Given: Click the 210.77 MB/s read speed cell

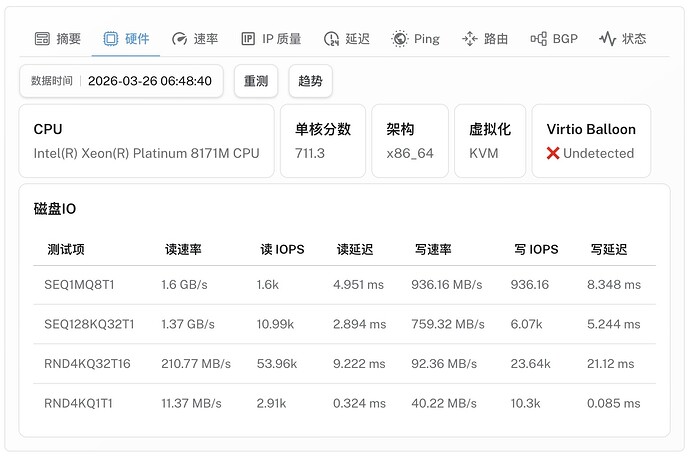Looking at the screenshot, I should tap(196, 364).
